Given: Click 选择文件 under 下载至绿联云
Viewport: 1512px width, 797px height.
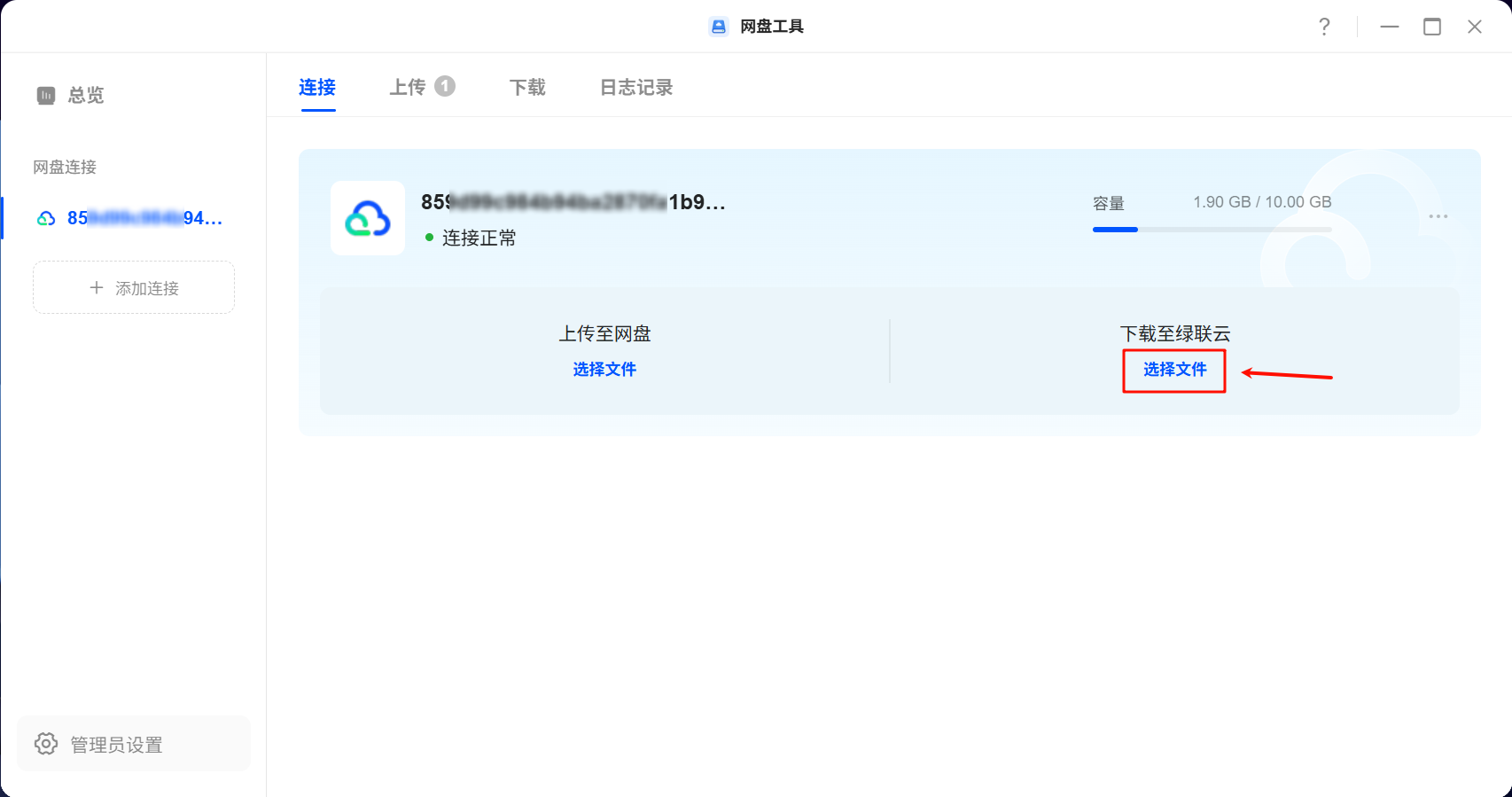Looking at the screenshot, I should (1175, 369).
